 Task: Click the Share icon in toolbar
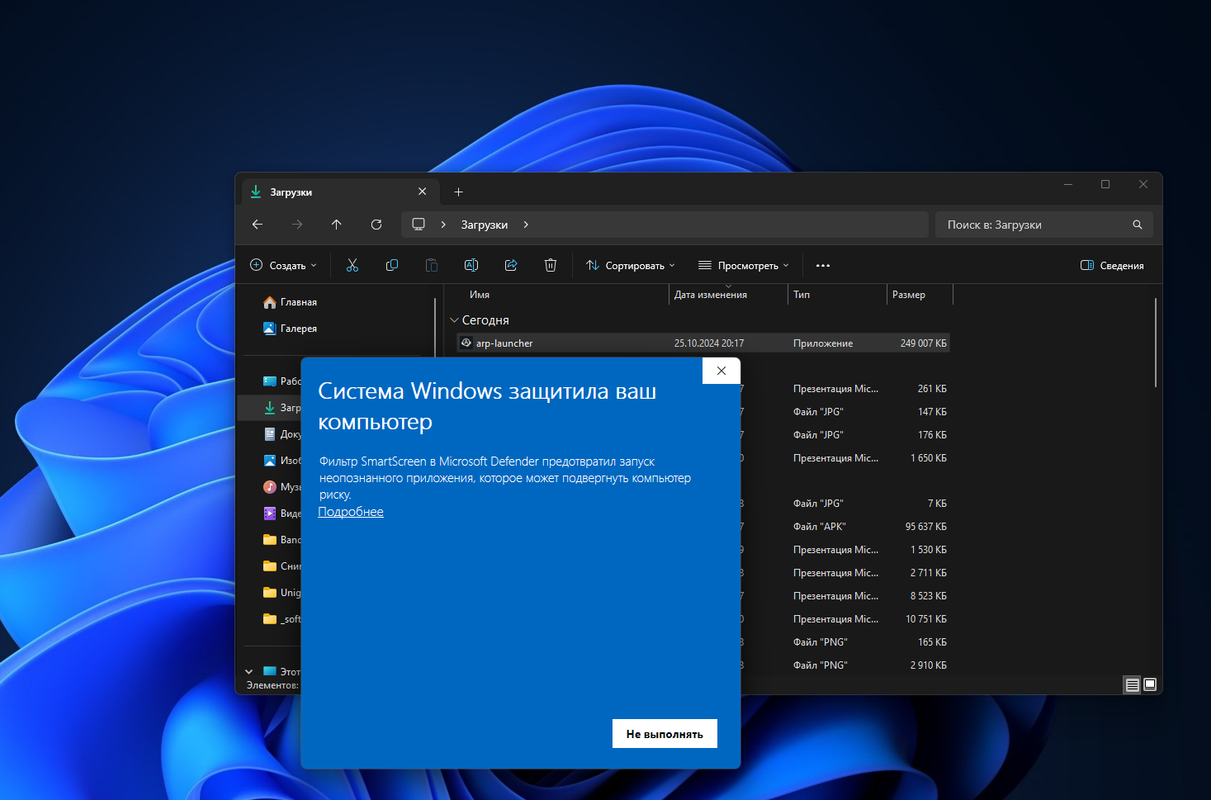click(x=511, y=265)
